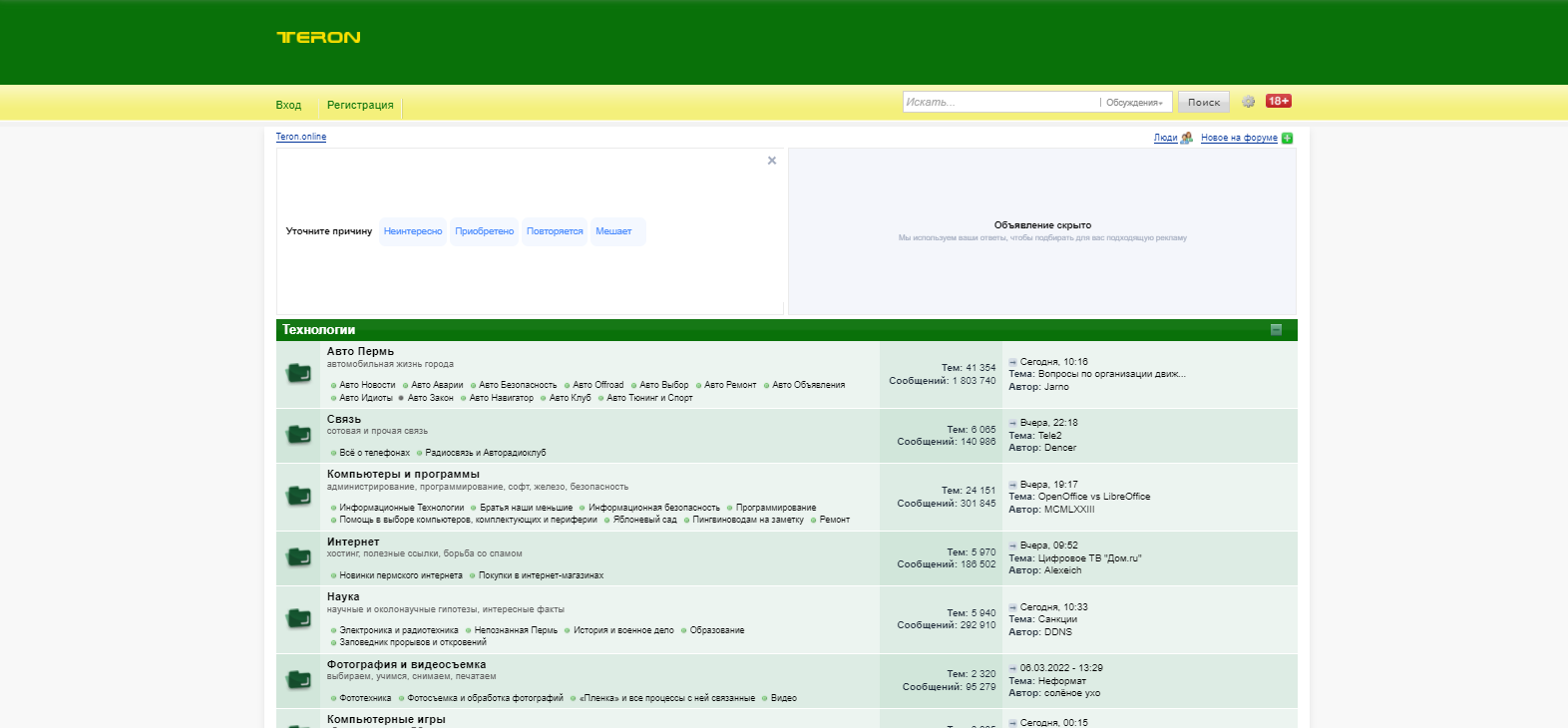Screen dimensions: 1568x728
Task: Click hidden ad placeholder Объявление скрыто
Action: 1042,225
